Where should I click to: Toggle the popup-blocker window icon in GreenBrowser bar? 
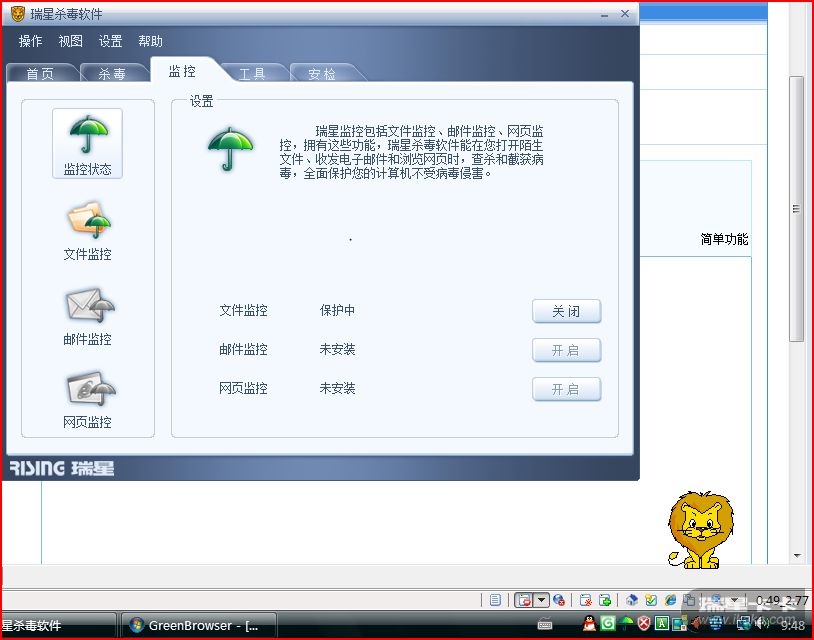point(524,600)
